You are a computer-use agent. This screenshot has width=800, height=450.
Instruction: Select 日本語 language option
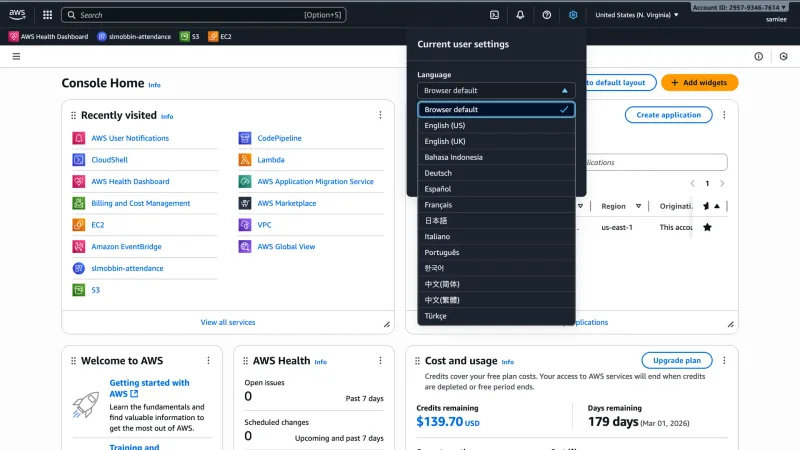pos(496,220)
